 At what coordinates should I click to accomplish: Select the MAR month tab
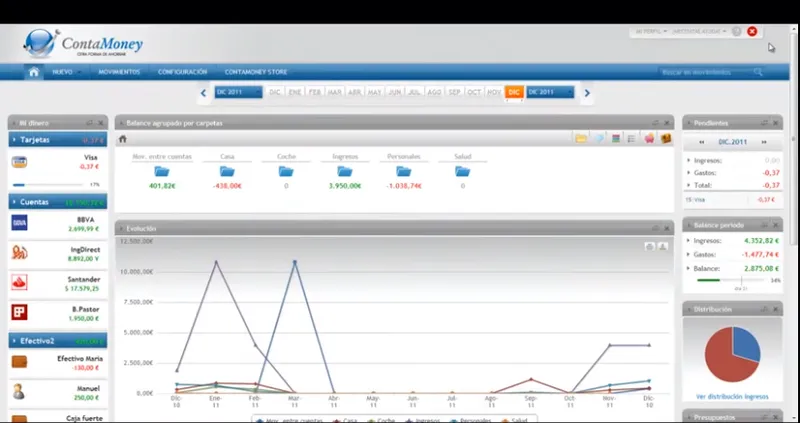tap(334, 92)
